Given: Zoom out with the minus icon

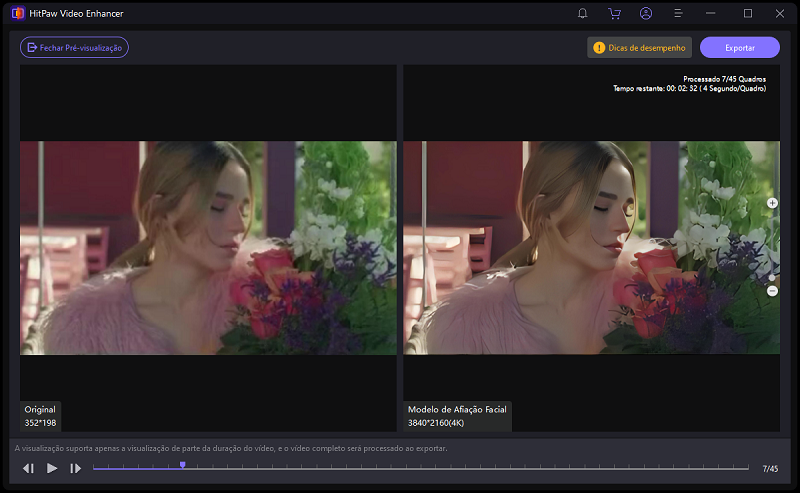Looking at the screenshot, I should point(772,291).
